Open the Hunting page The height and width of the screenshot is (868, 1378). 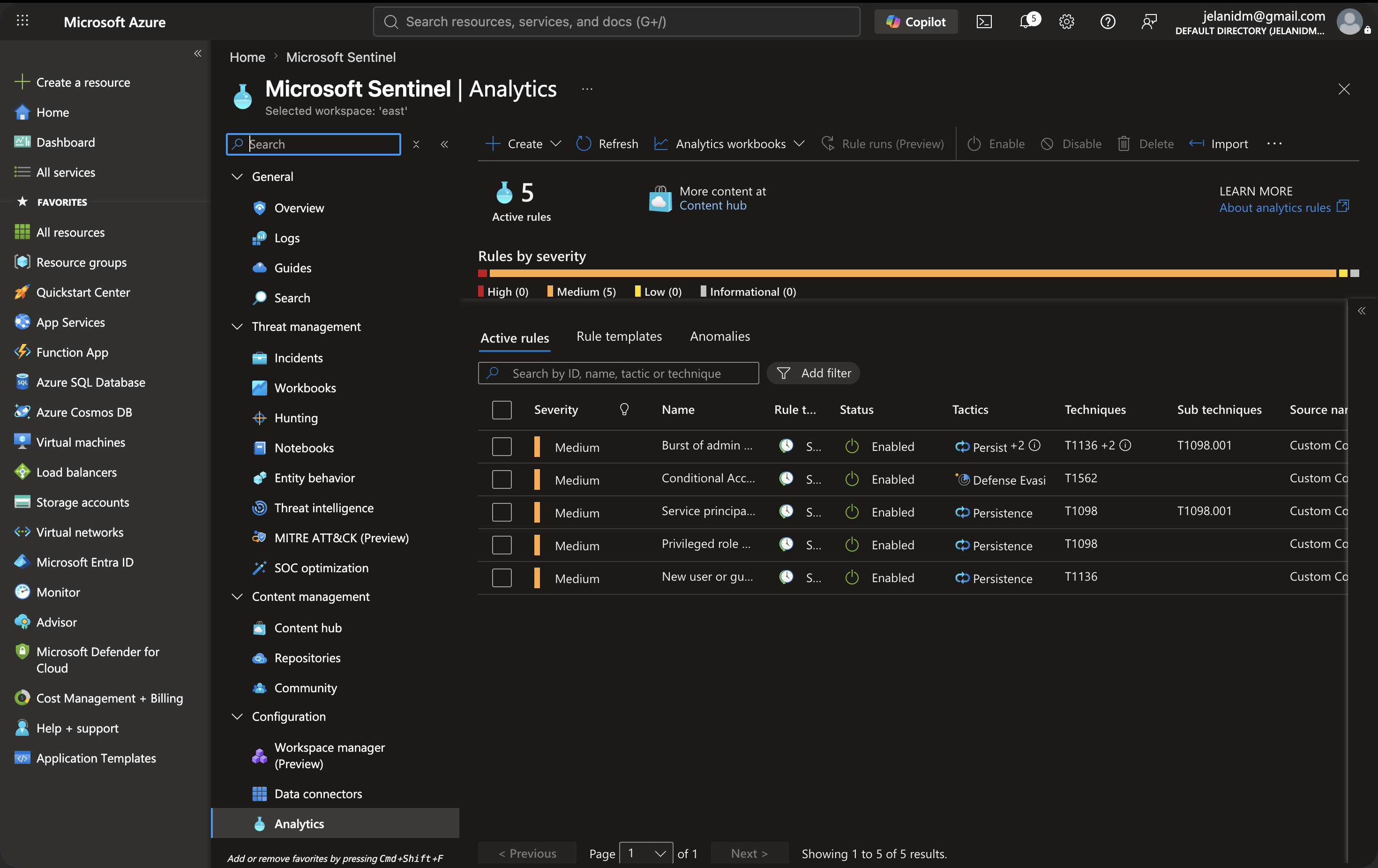296,418
